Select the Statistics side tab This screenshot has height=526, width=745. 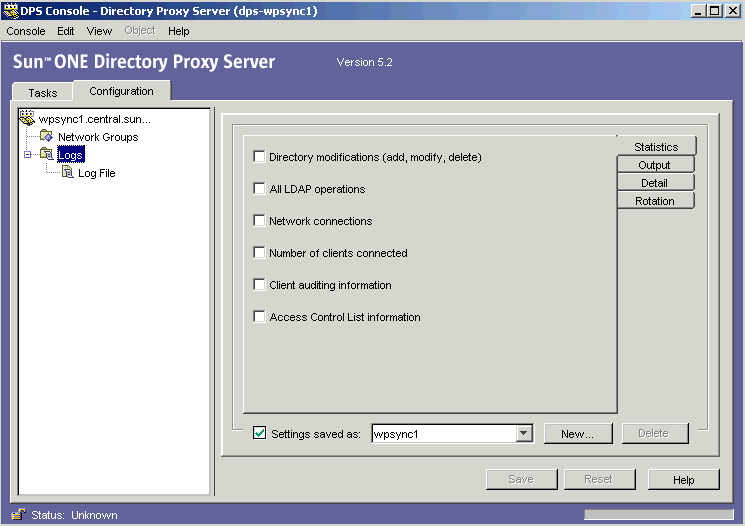pos(656,146)
